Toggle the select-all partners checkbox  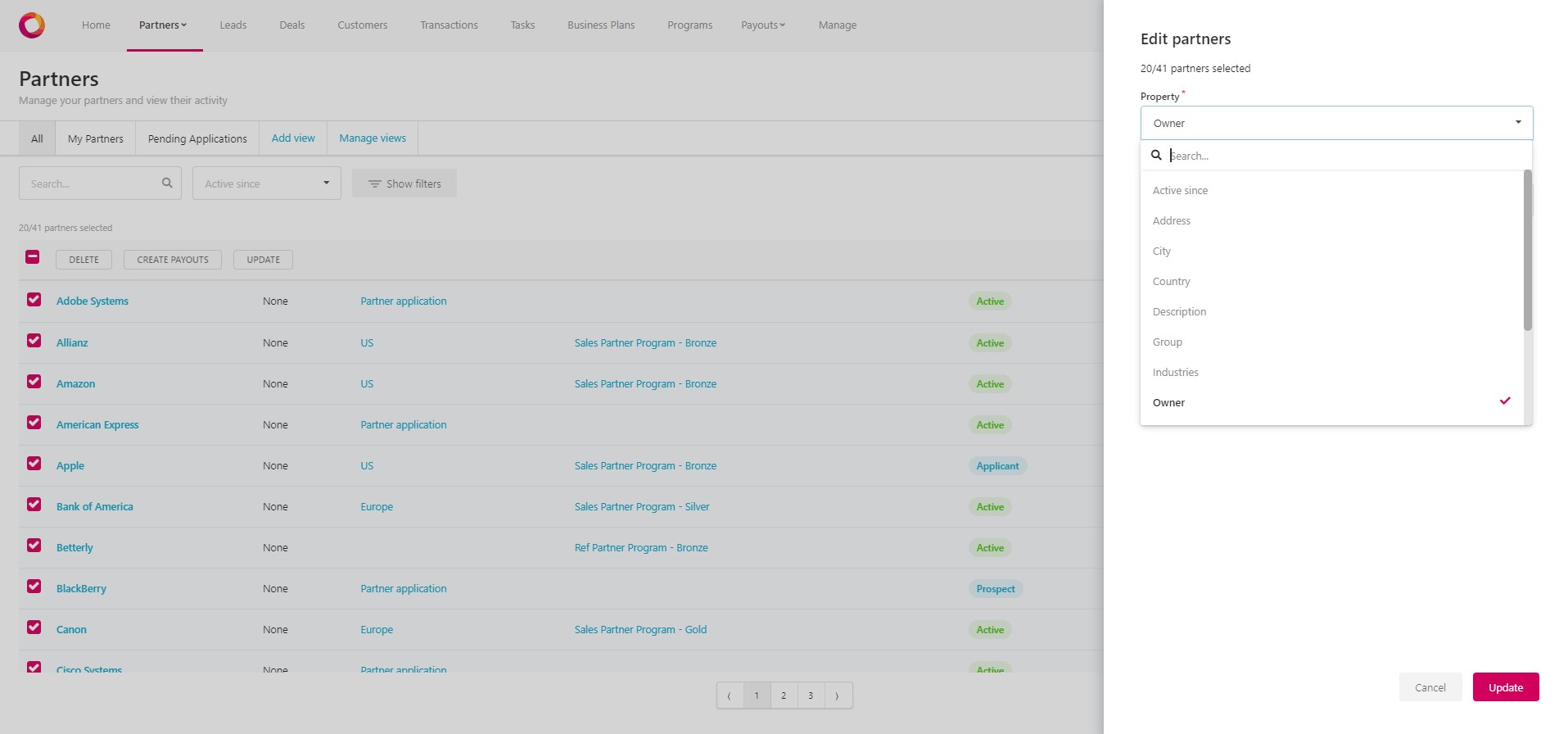click(x=32, y=257)
